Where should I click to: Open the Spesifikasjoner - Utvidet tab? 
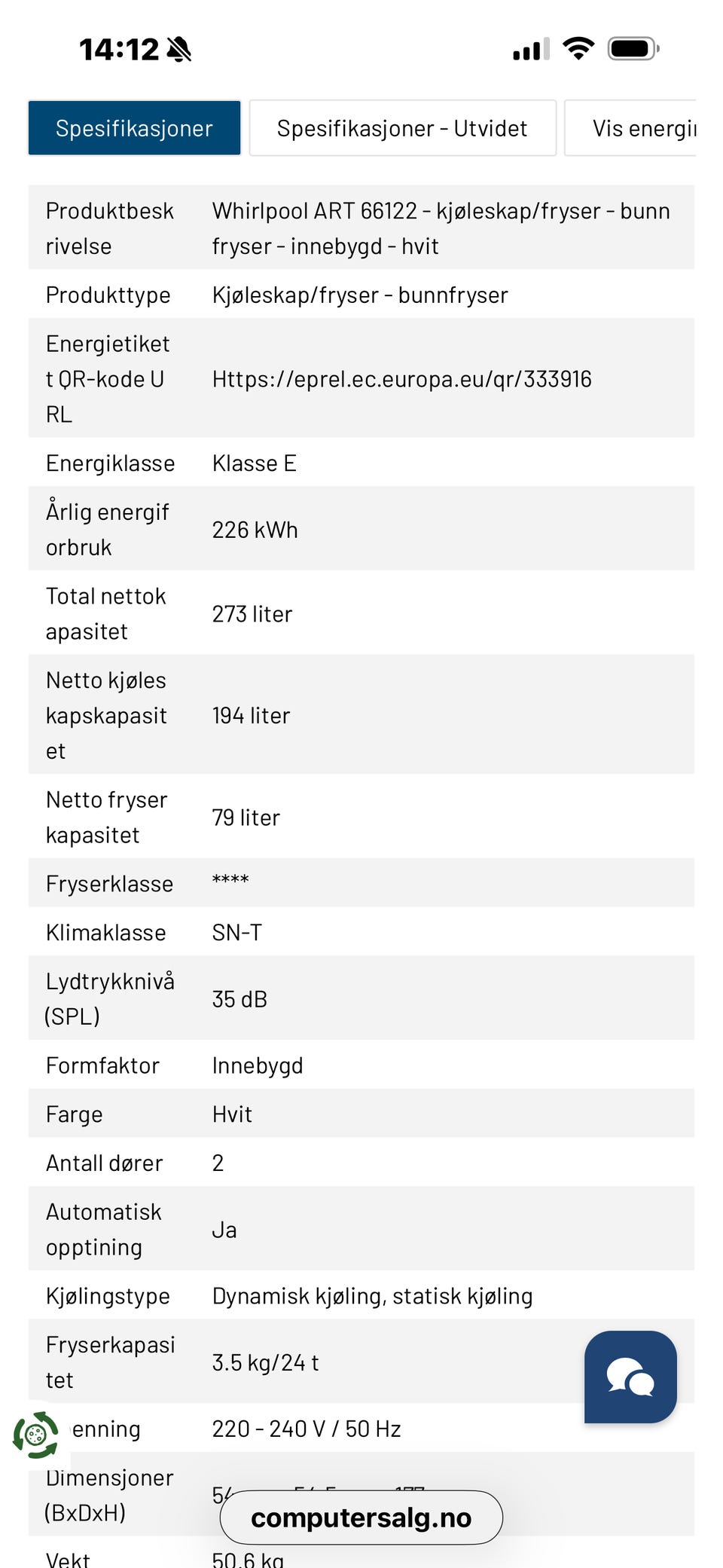pos(402,128)
